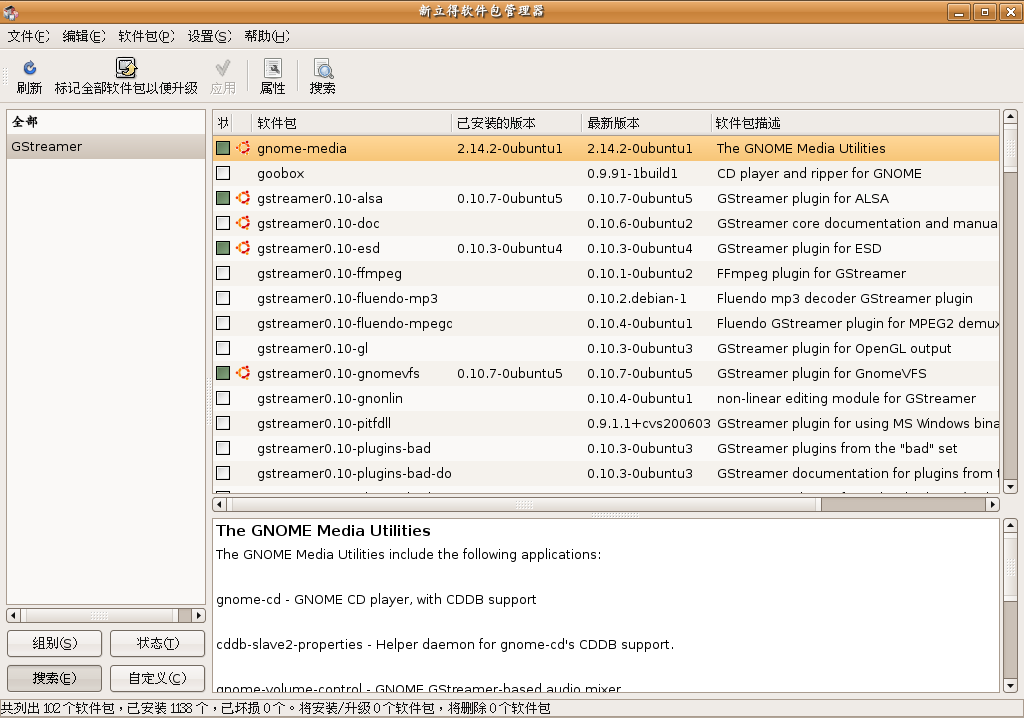Click the status bar package count text
The image size is (1024, 718).
point(276,708)
